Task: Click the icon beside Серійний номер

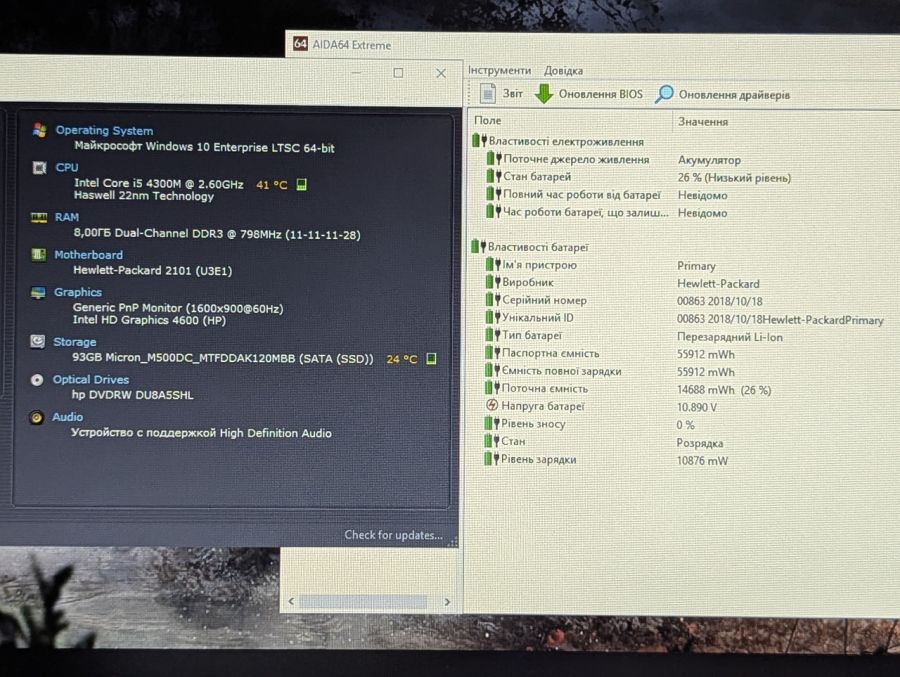Action: (493, 300)
